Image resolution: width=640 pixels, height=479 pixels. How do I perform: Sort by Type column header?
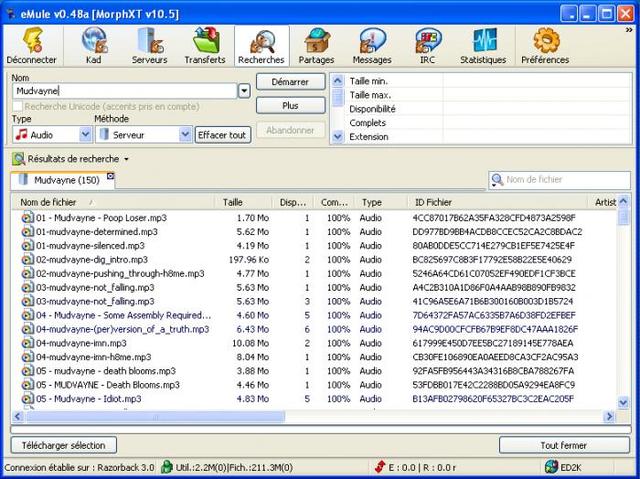pos(381,202)
